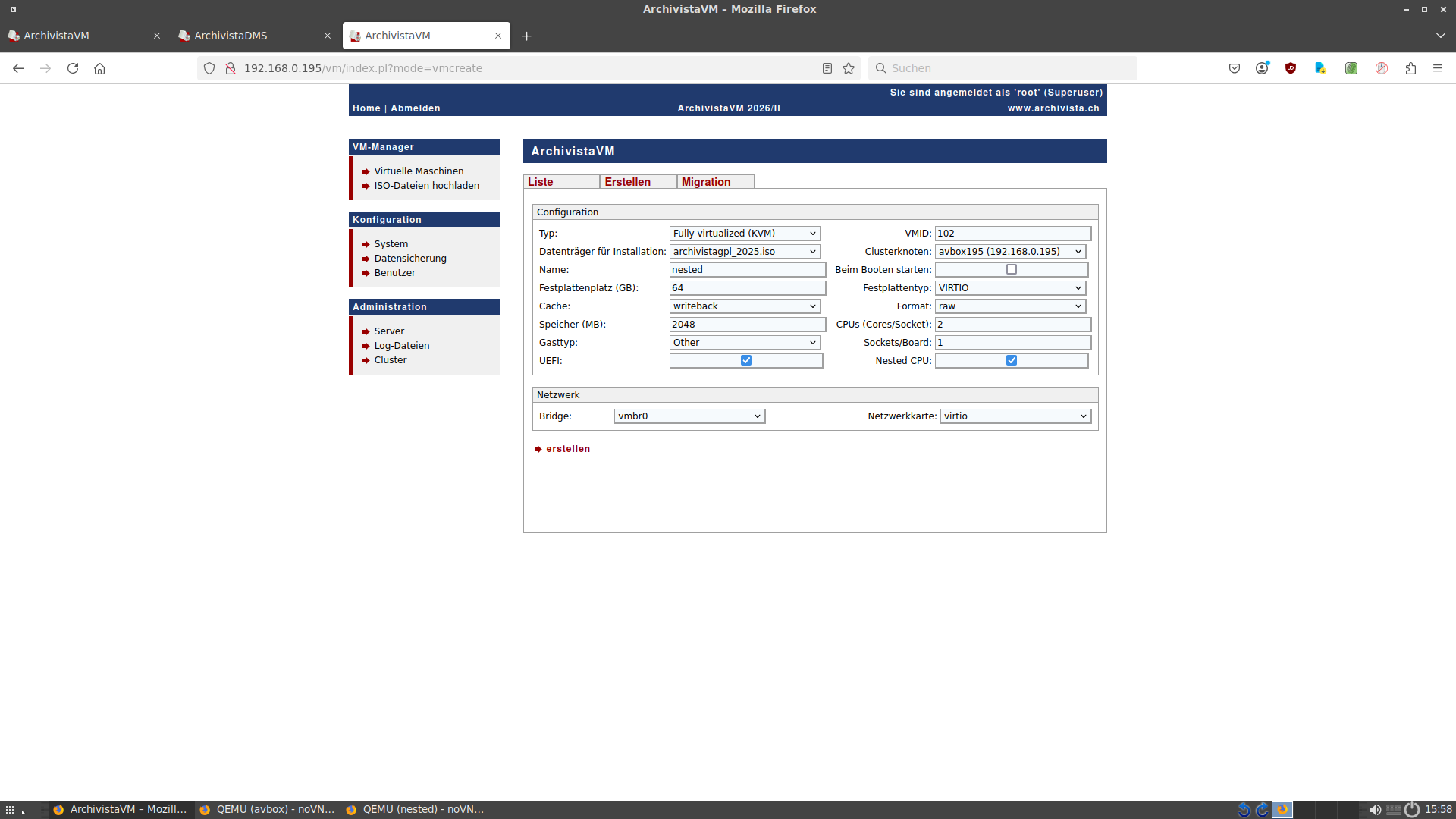
Task: Click the system volume speaker icon
Action: click(1375, 809)
